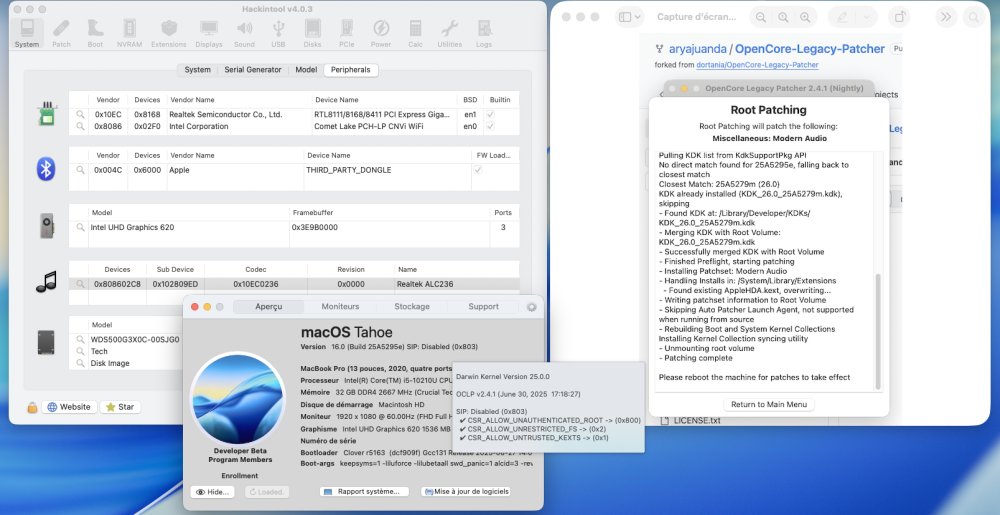Click the storage drive icon in Peripherals

(46, 342)
